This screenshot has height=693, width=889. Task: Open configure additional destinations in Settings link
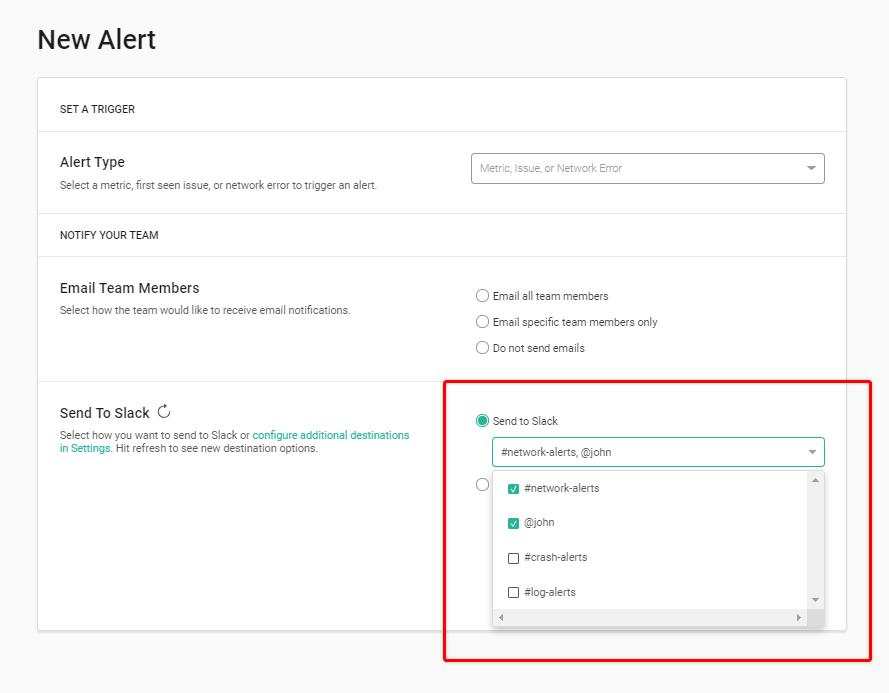pos(234,441)
